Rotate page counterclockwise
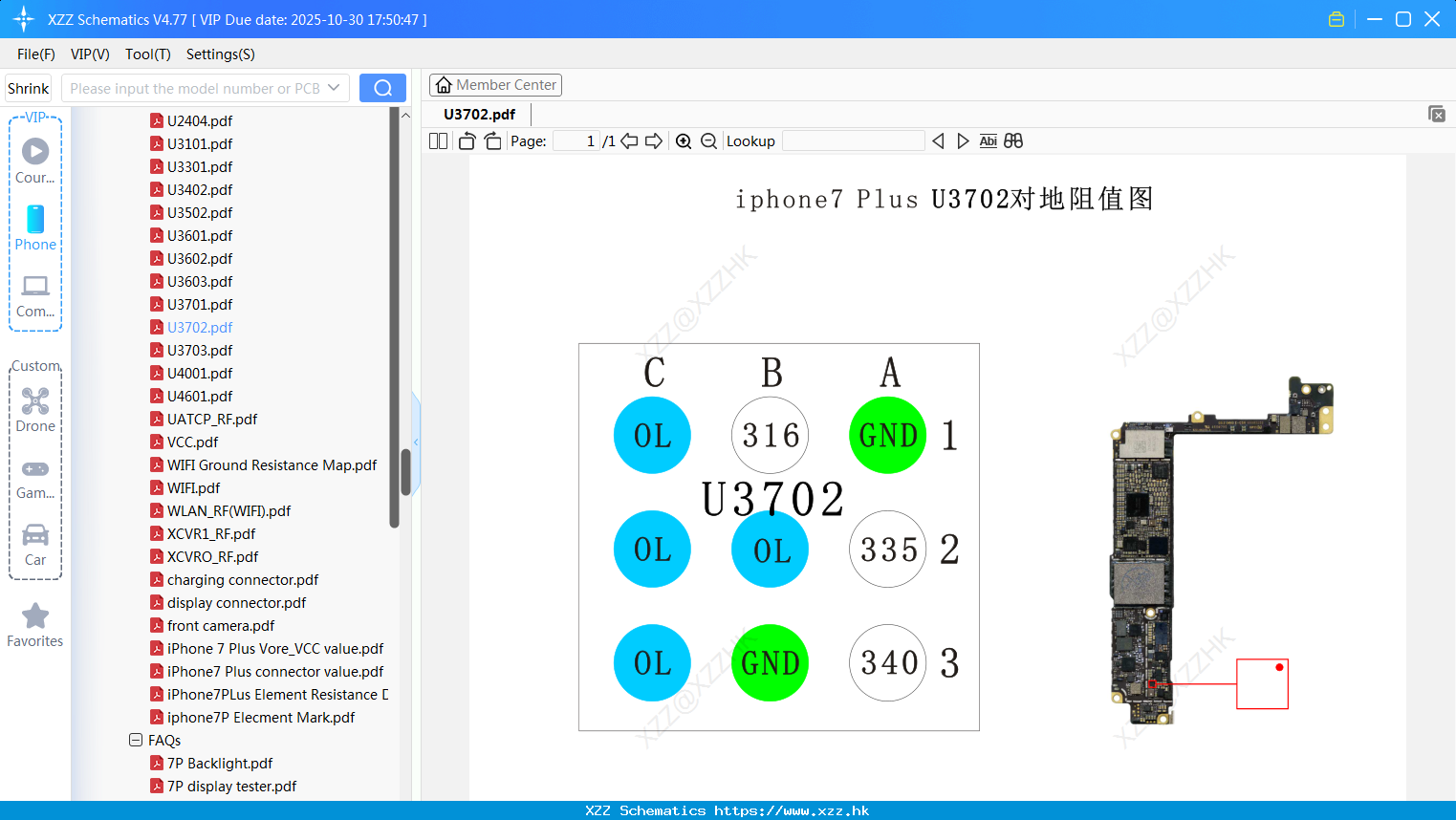 (x=467, y=141)
